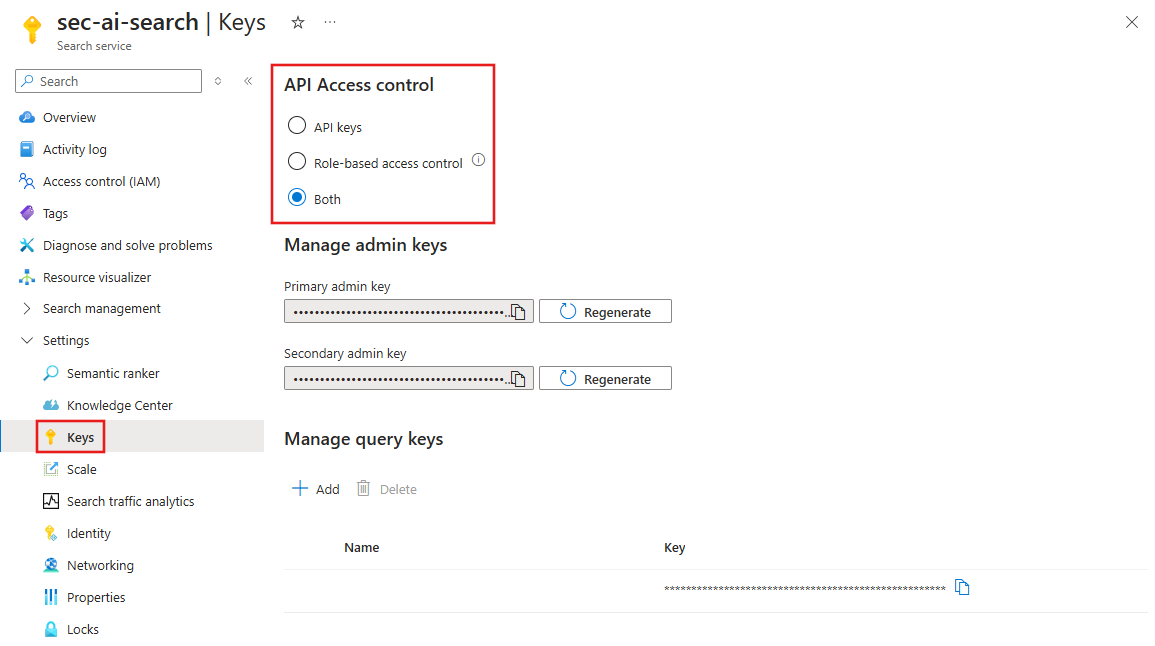
Task: Open Activity log
Action: pyautogui.click(x=74, y=150)
